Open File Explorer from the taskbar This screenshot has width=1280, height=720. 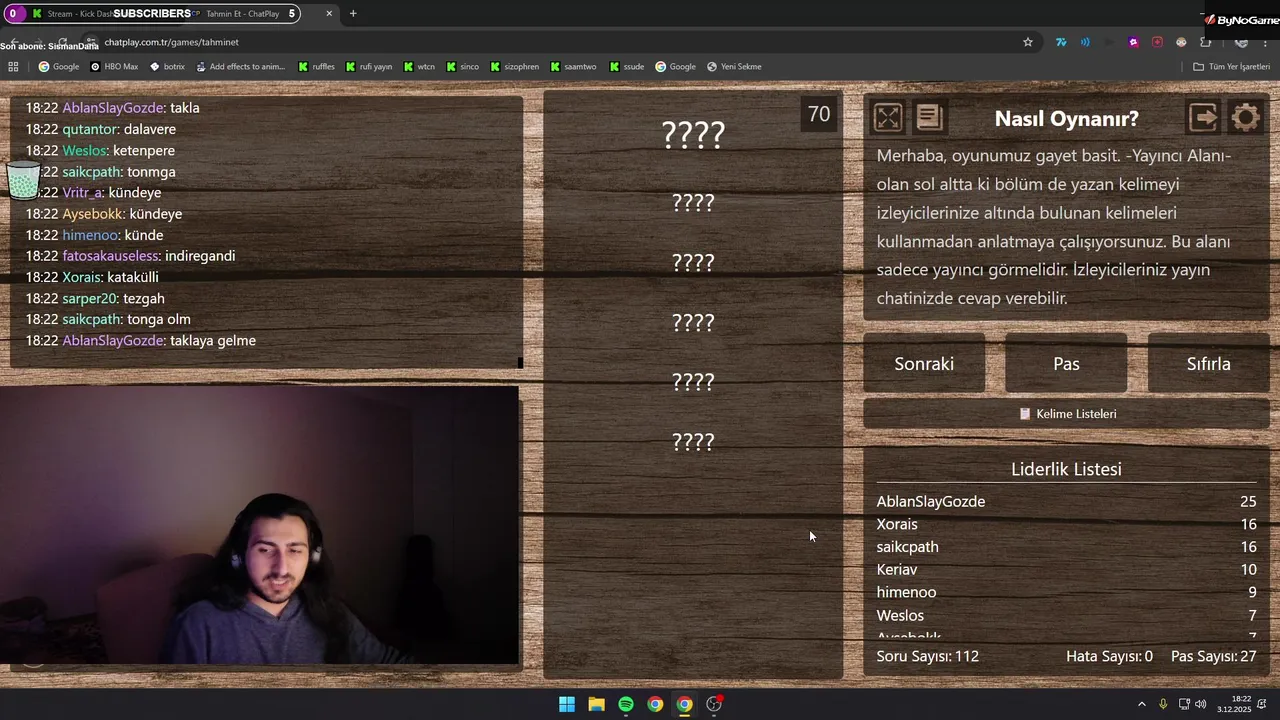pyautogui.click(x=596, y=704)
